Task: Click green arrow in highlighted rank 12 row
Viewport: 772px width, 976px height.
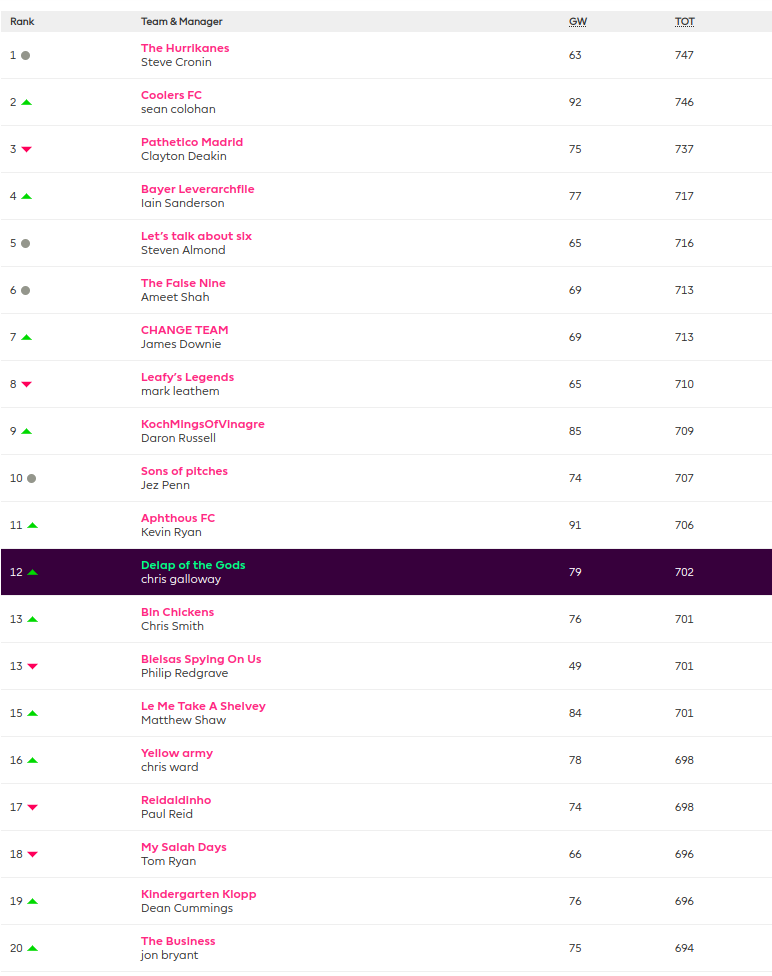Action: (32, 572)
